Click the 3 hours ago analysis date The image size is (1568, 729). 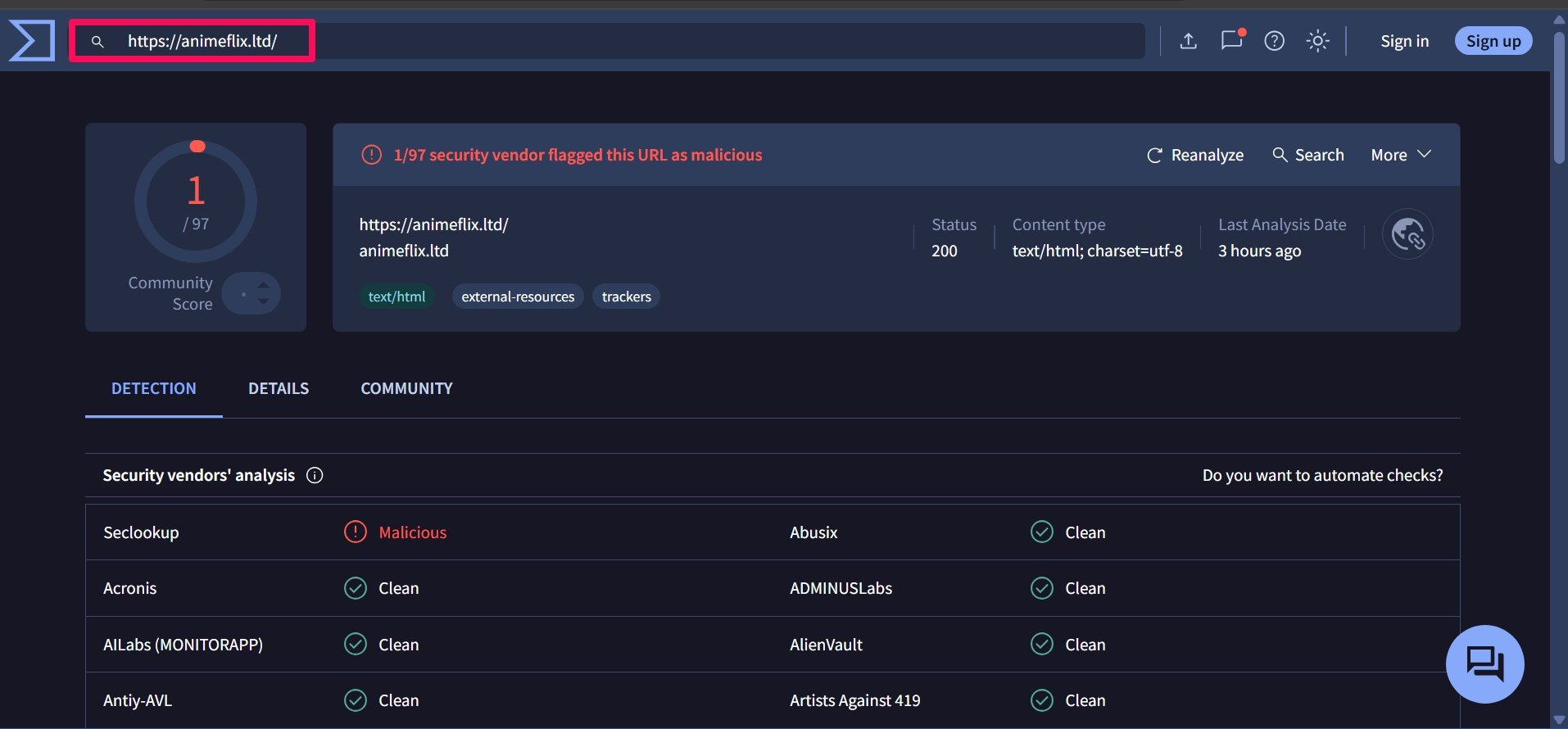pyautogui.click(x=1259, y=251)
